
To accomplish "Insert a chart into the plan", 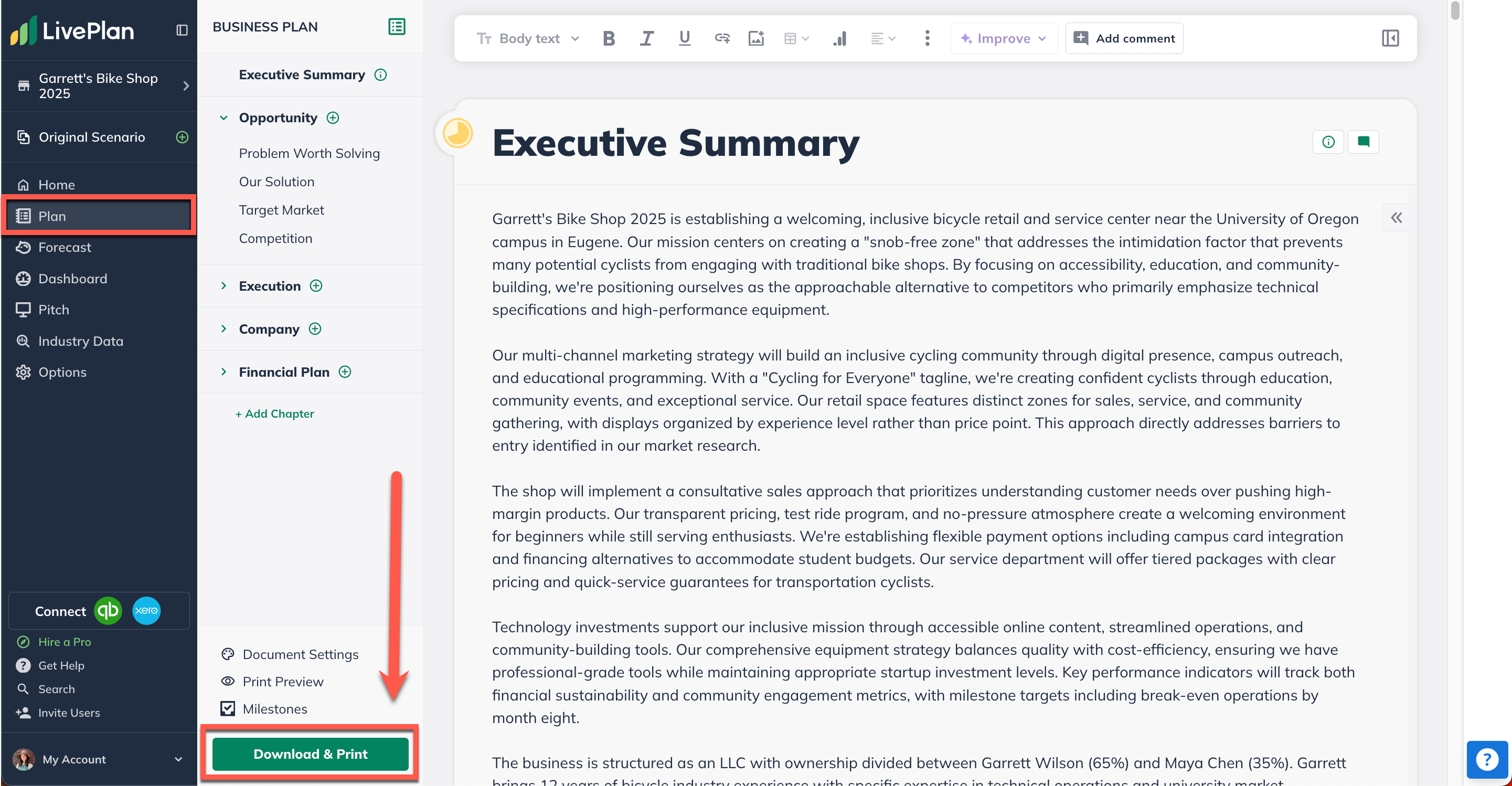I will [x=839, y=38].
